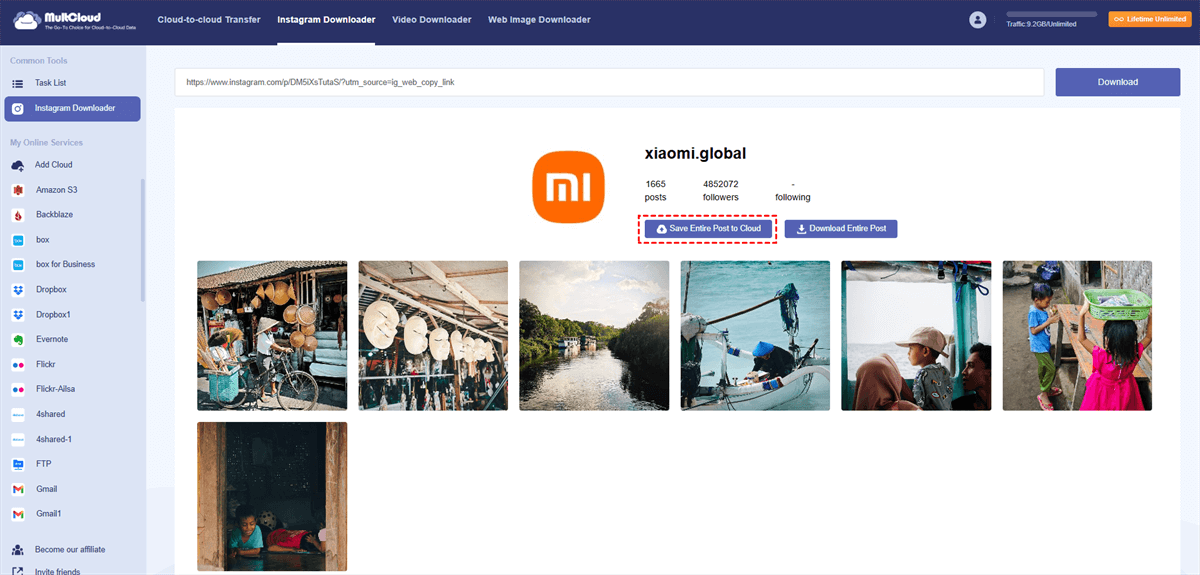1200x575 pixels.
Task: Open the user account avatar icon
Action: click(x=978, y=20)
